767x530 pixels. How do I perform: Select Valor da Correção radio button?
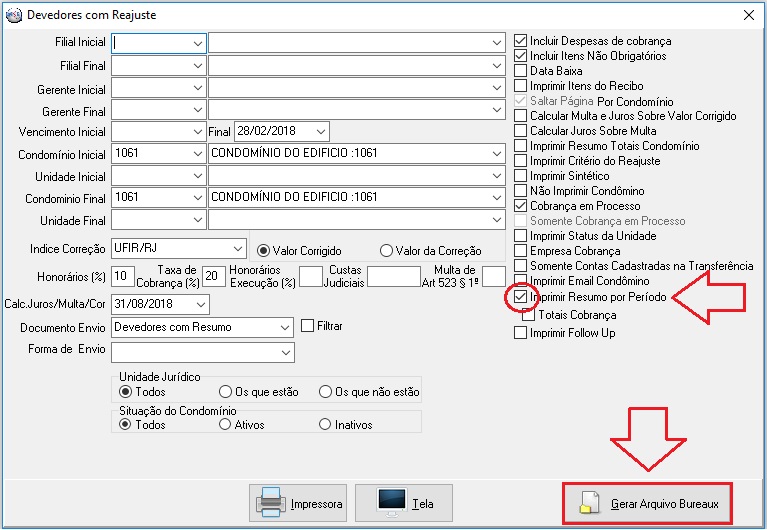386,251
